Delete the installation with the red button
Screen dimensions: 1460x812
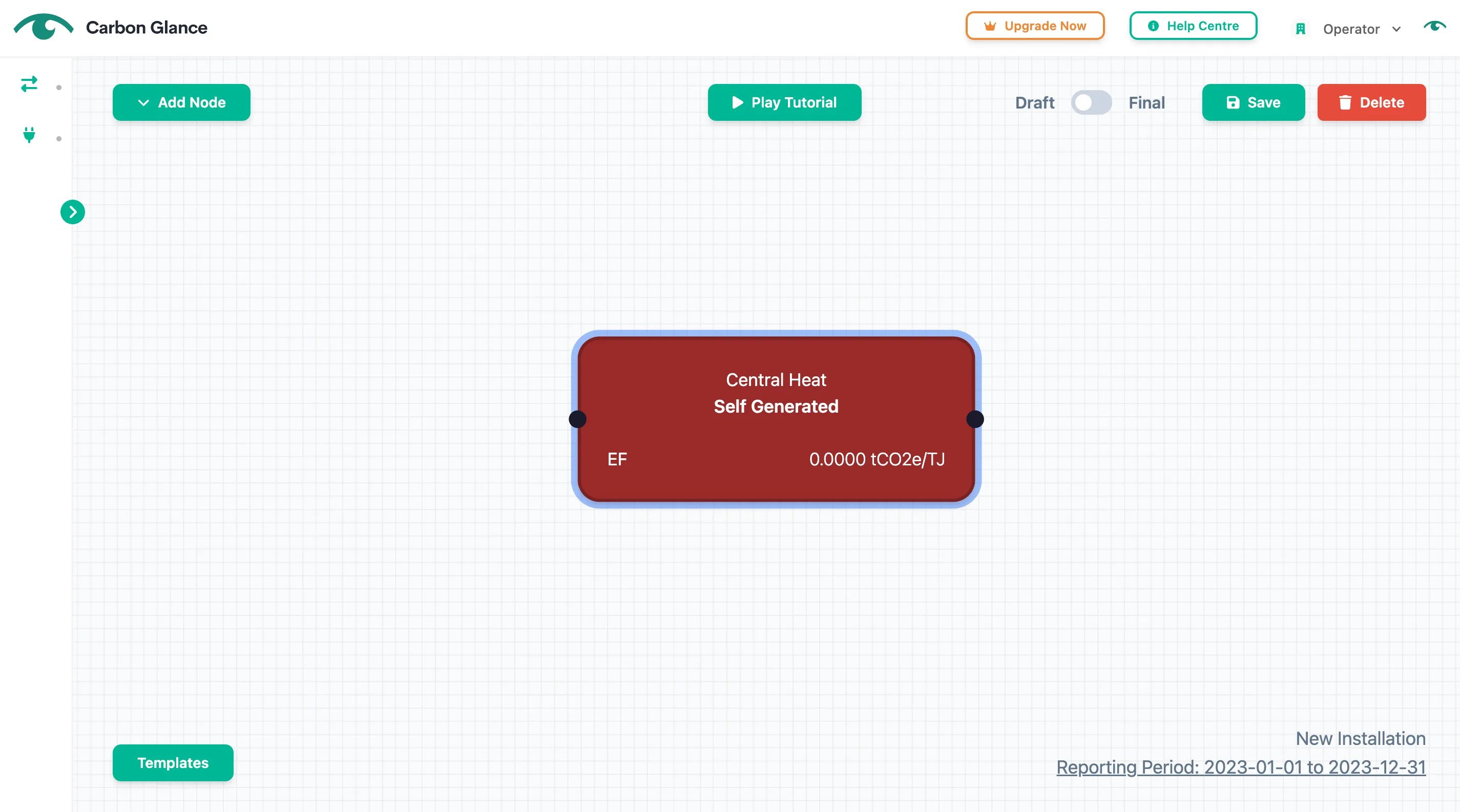(x=1371, y=102)
